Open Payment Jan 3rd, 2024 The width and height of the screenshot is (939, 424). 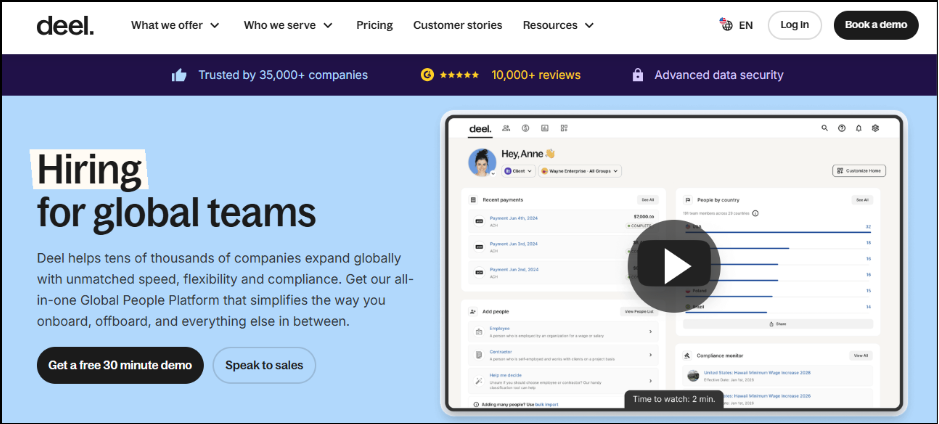513,244
